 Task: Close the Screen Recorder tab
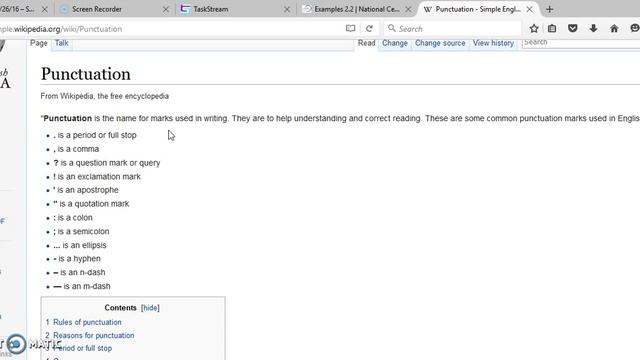pyautogui.click(x=166, y=9)
